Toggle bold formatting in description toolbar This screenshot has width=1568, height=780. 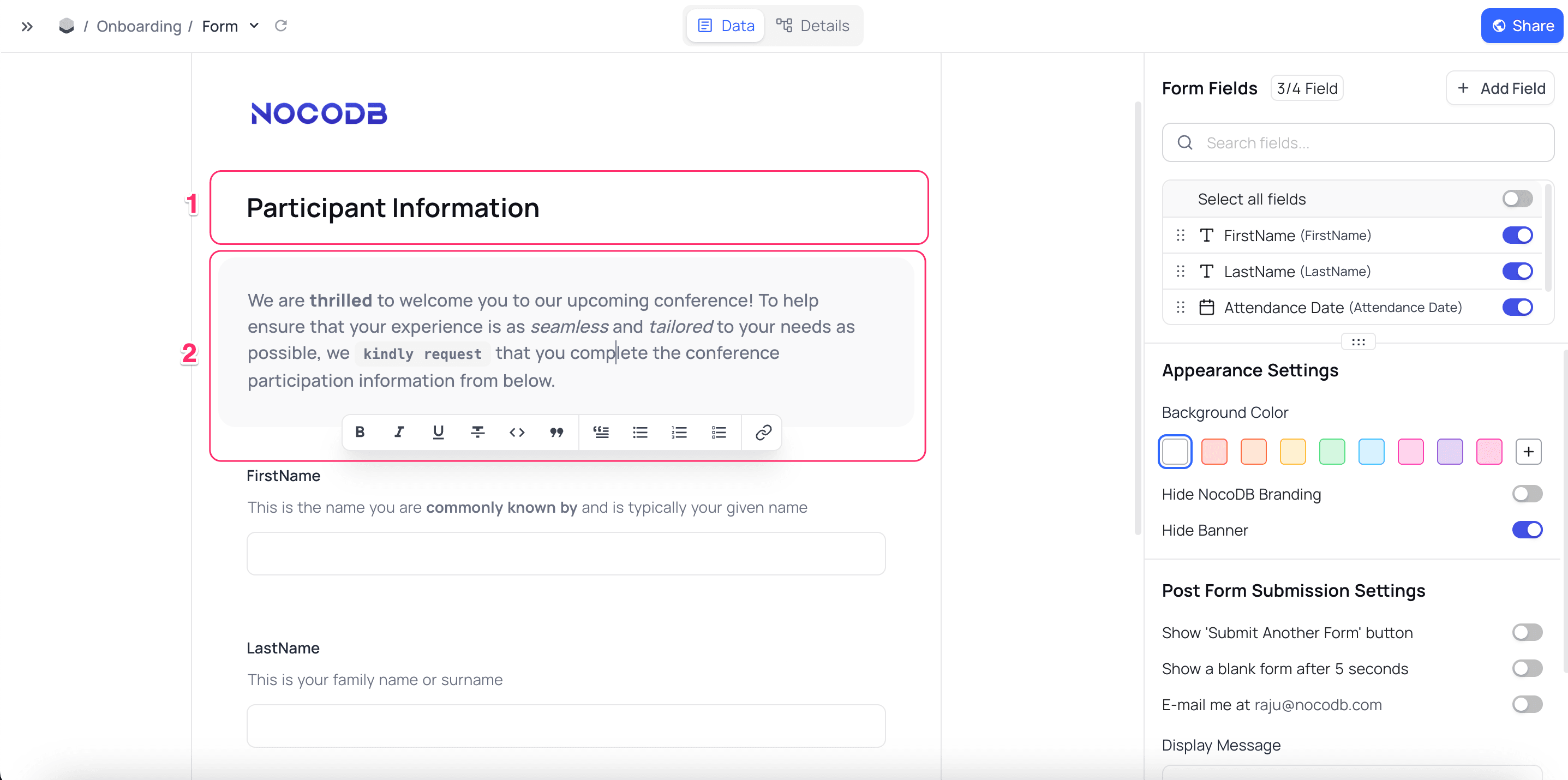click(360, 432)
